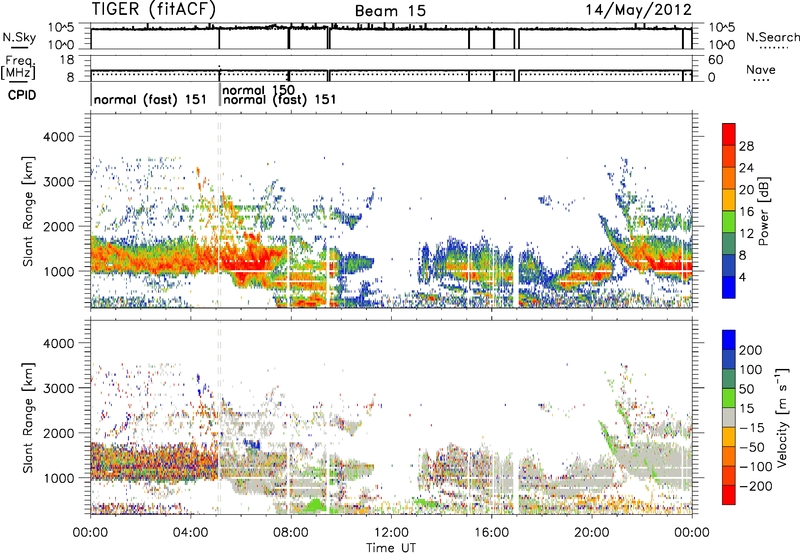Click the 'Time UT' axis label
This screenshot has width=800, height=554.
point(391,547)
